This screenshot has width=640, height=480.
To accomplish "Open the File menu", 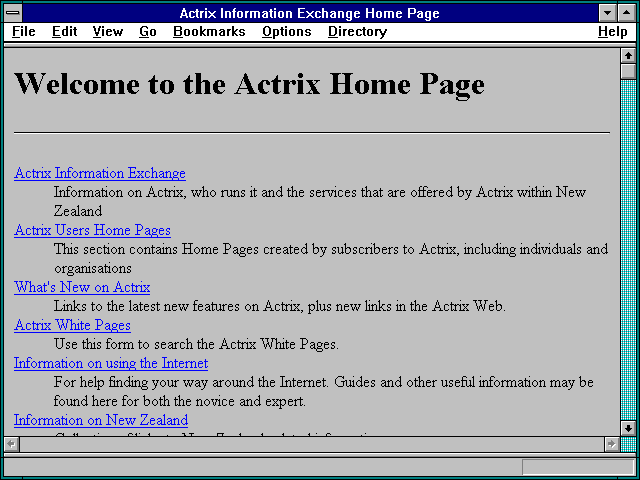I will 24,32.
